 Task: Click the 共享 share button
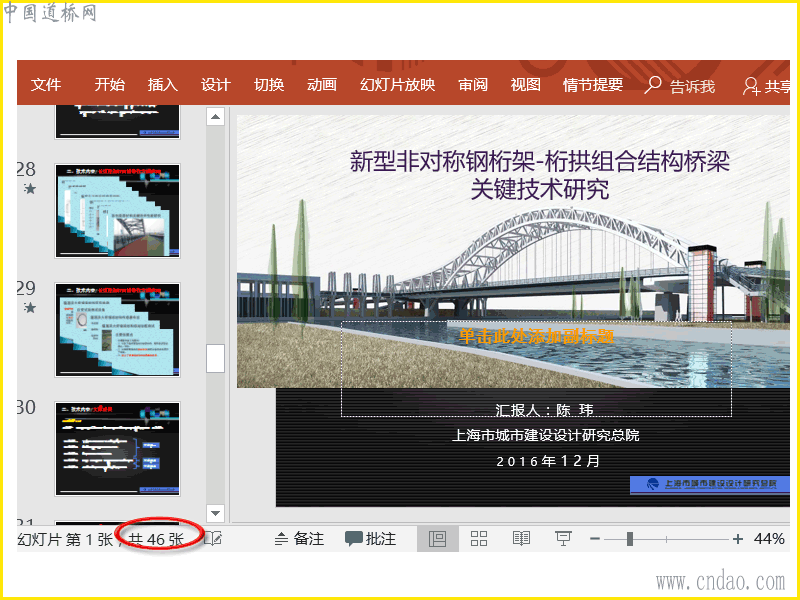766,86
